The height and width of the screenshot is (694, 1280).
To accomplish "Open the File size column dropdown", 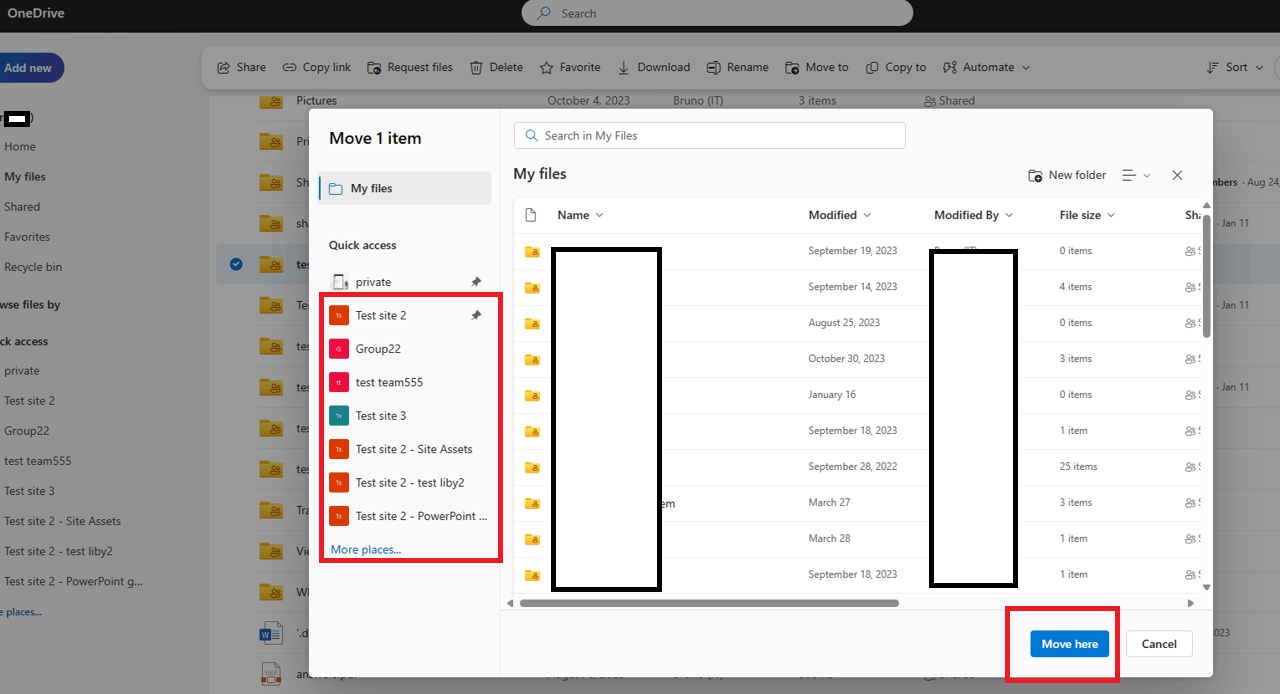I will point(1111,215).
